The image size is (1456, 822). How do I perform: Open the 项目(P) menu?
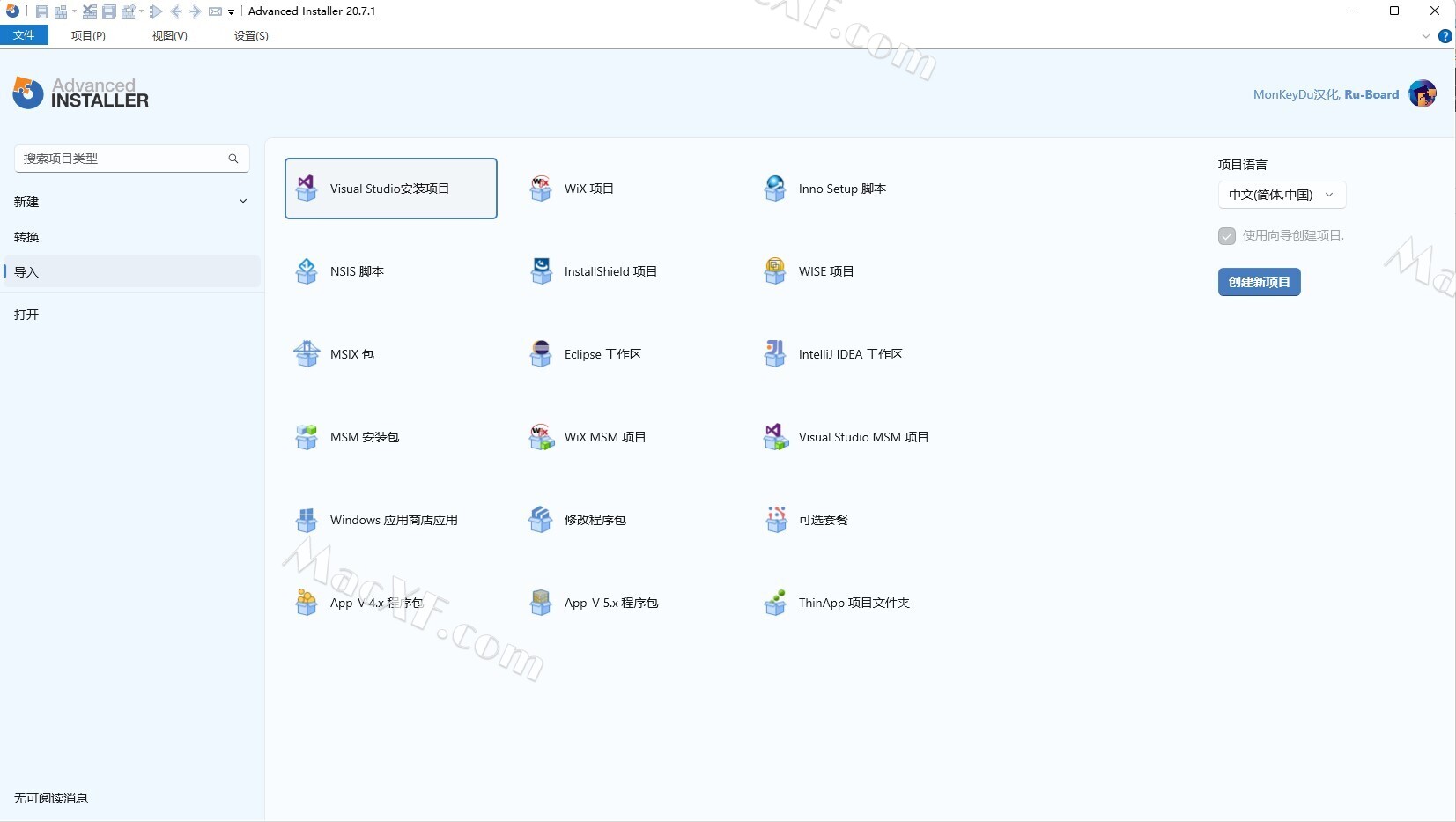coord(88,35)
